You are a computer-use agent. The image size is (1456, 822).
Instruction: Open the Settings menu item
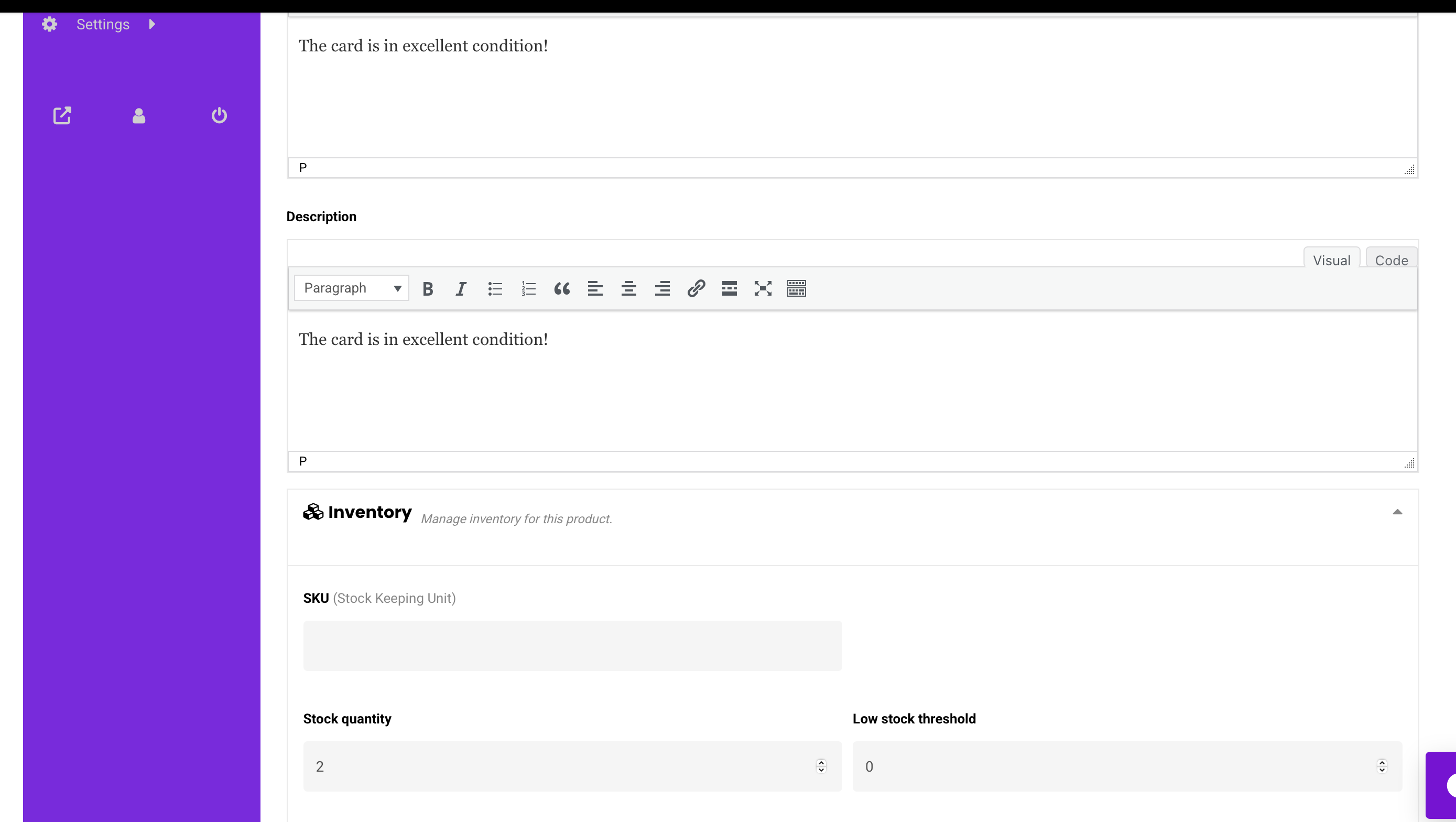tap(103, 24)
